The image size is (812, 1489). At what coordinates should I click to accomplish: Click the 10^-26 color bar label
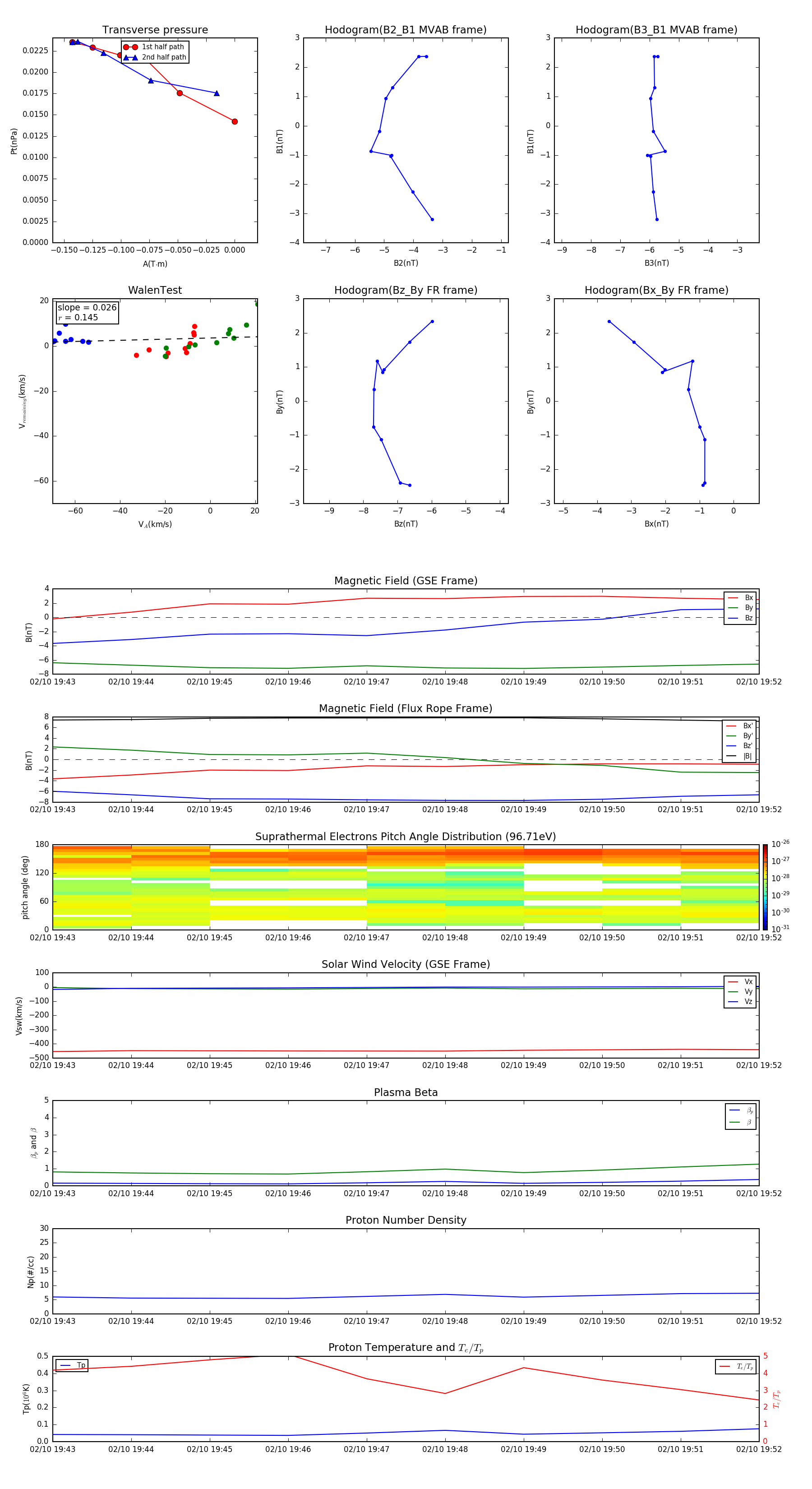780,844
